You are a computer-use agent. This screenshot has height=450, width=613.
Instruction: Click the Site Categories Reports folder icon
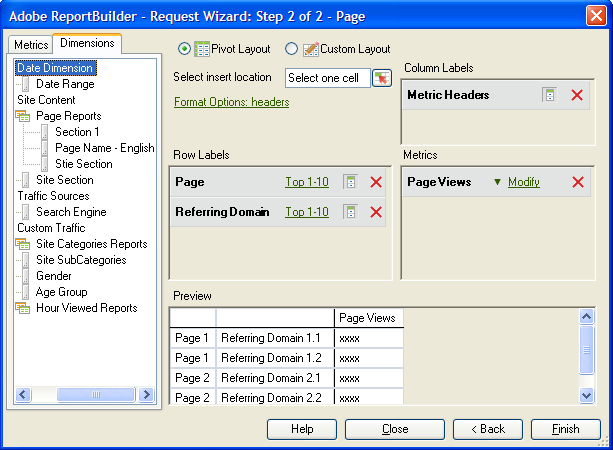pyautogui.click(x=23, y=244)
